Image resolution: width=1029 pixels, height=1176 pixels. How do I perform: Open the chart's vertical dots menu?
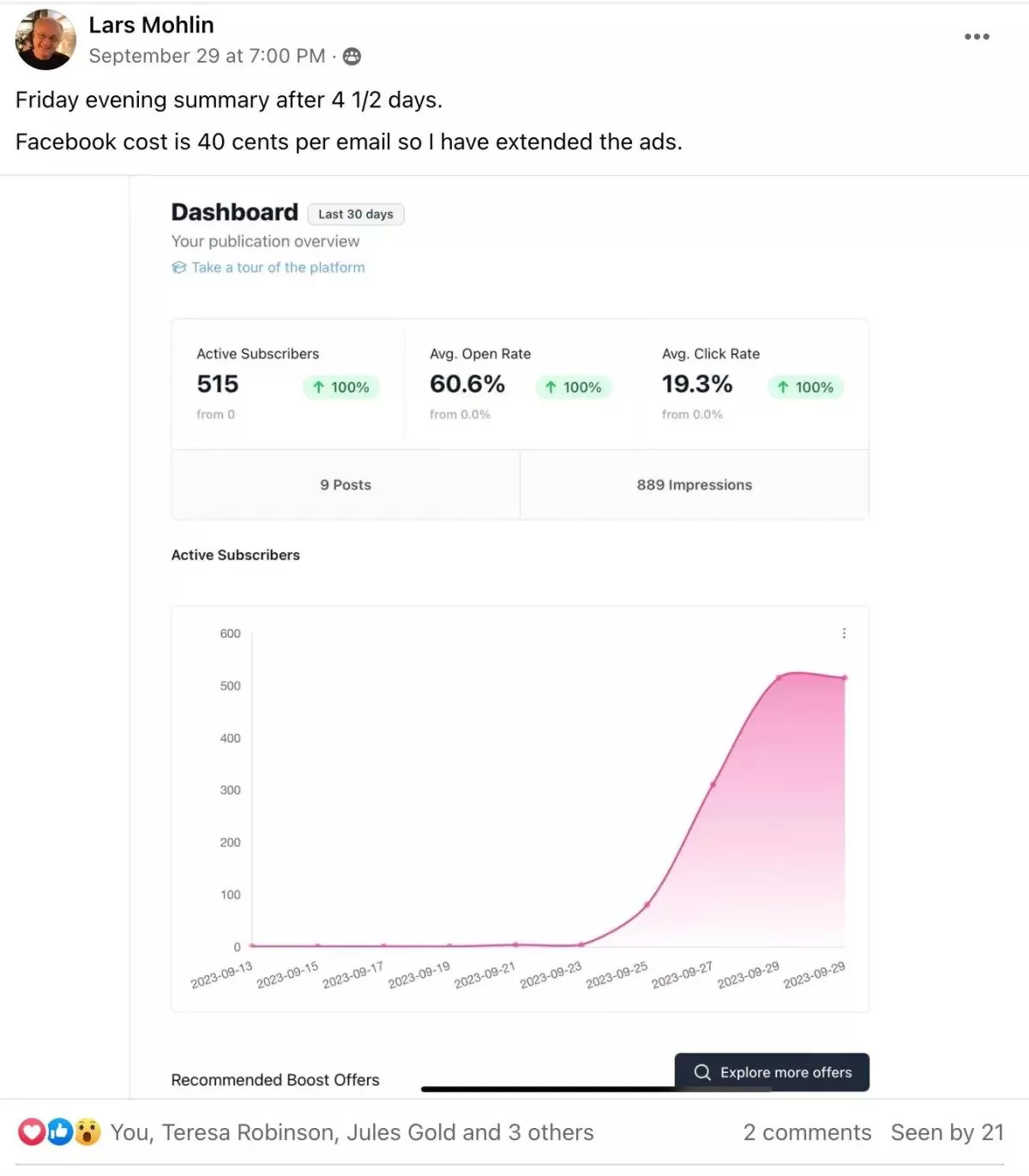pyautogui.click(x=844, y=633)
